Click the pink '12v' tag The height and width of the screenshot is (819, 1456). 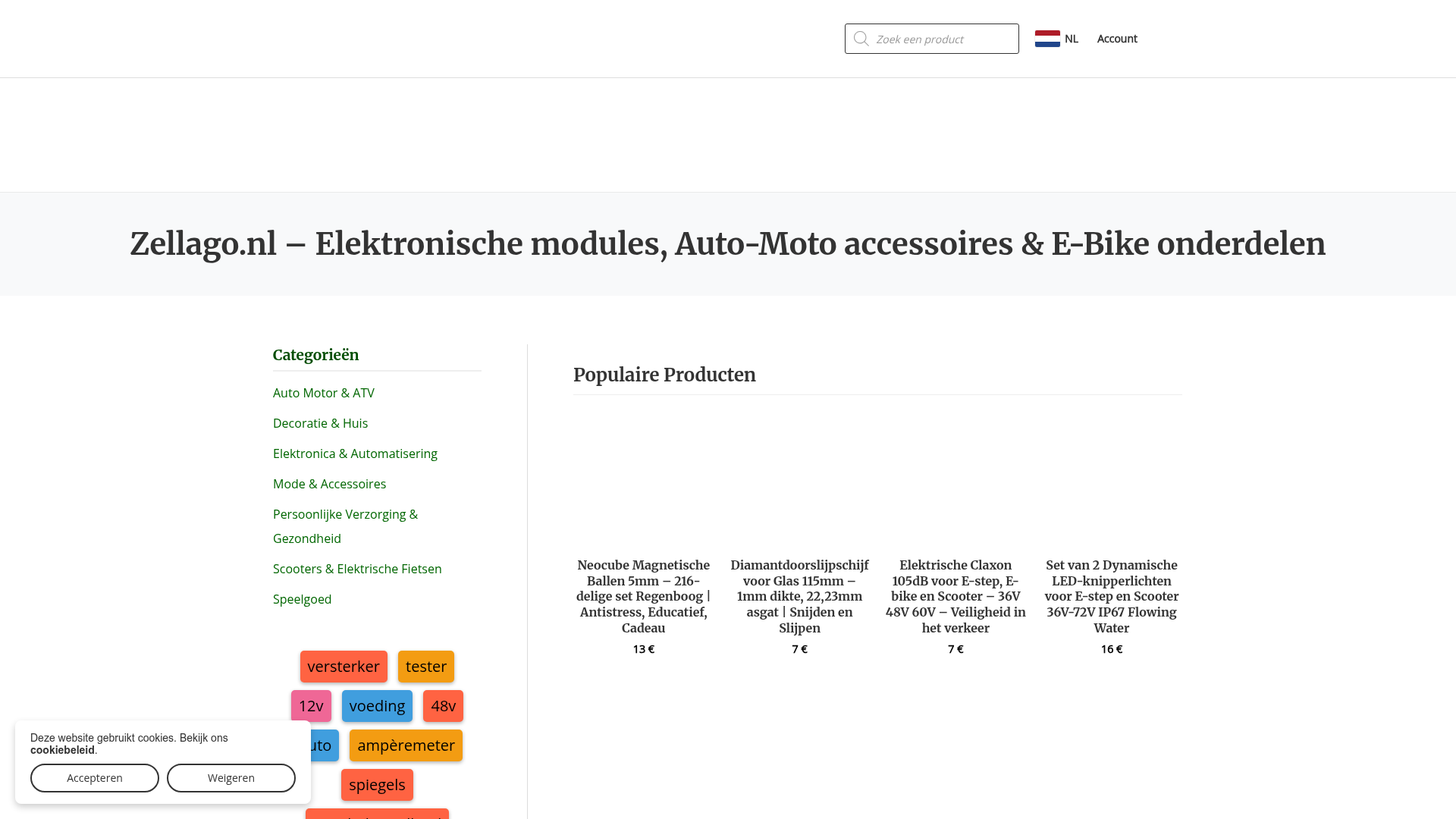point(311,706)
